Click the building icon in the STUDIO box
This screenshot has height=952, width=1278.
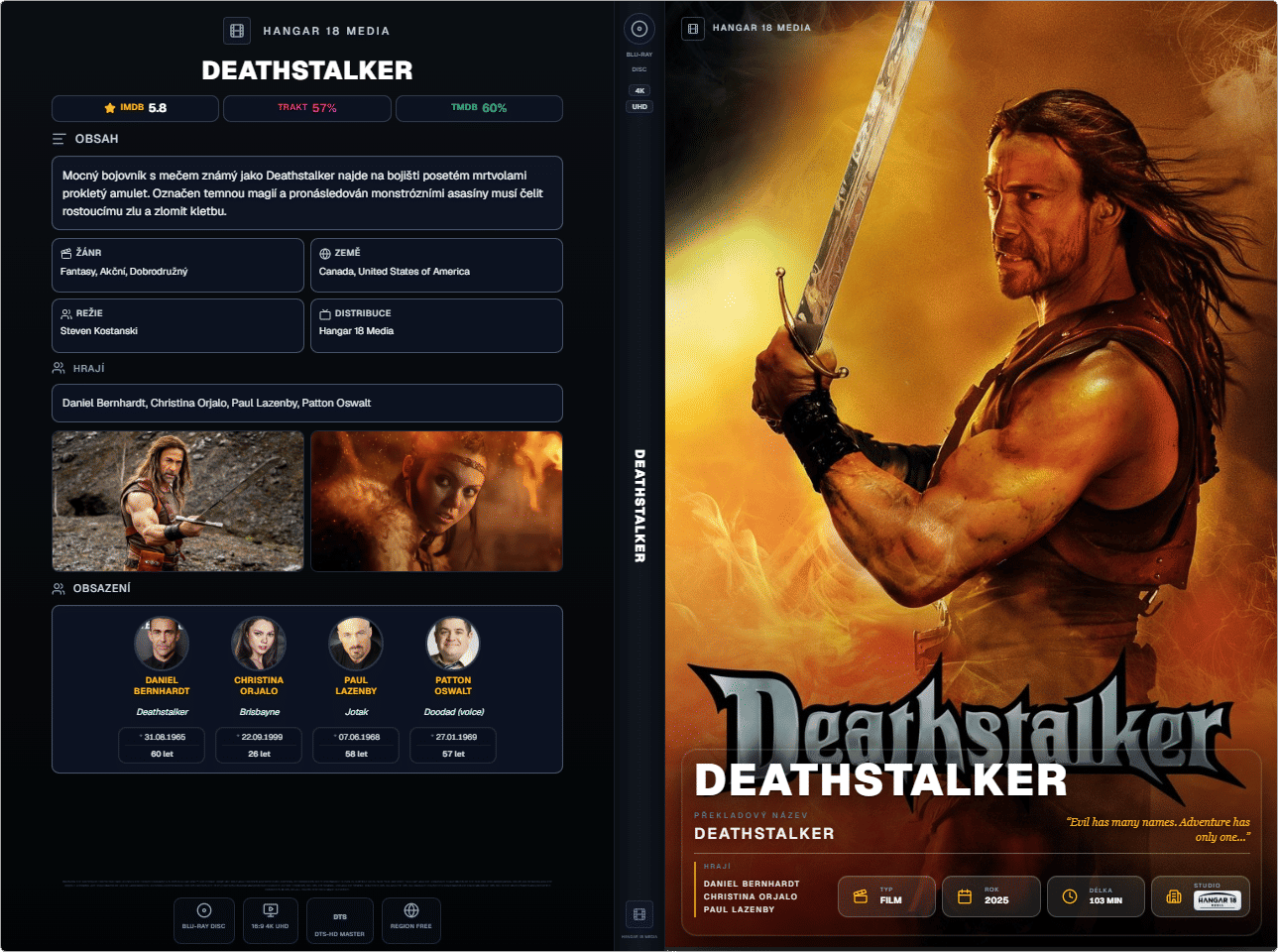(x=1174, y=896)
